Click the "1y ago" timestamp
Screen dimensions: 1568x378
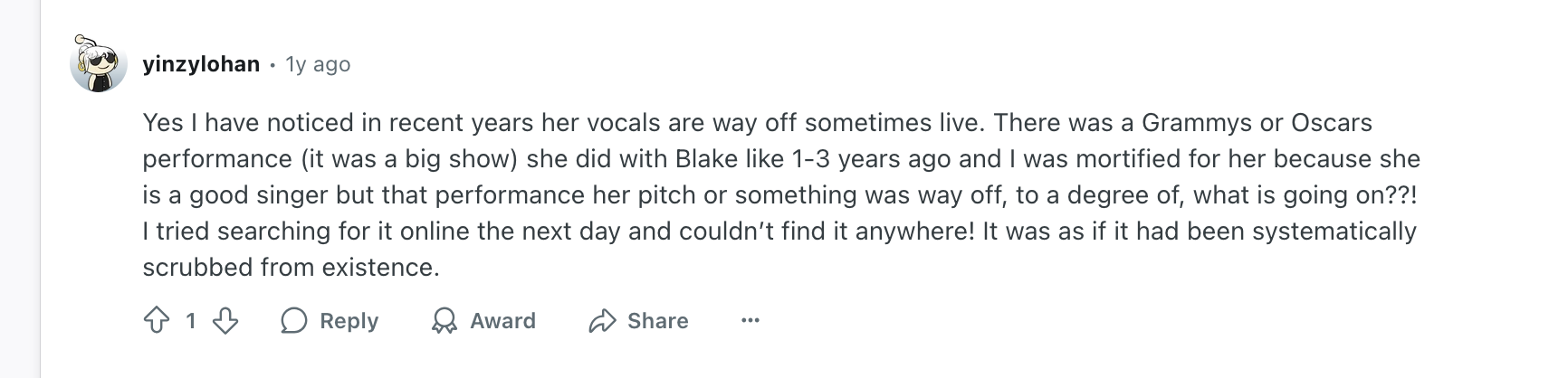318,64
